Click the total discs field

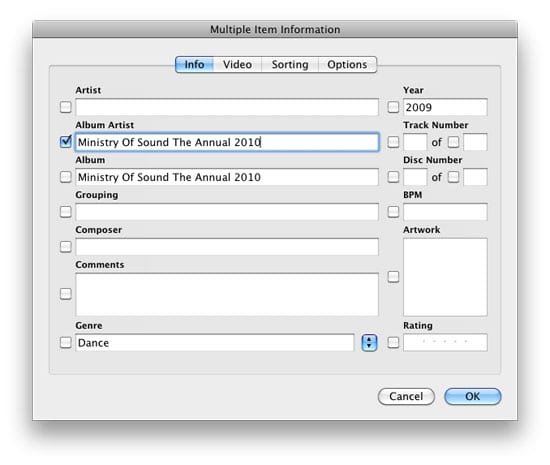pyautogui.click(x=475, y=177)
